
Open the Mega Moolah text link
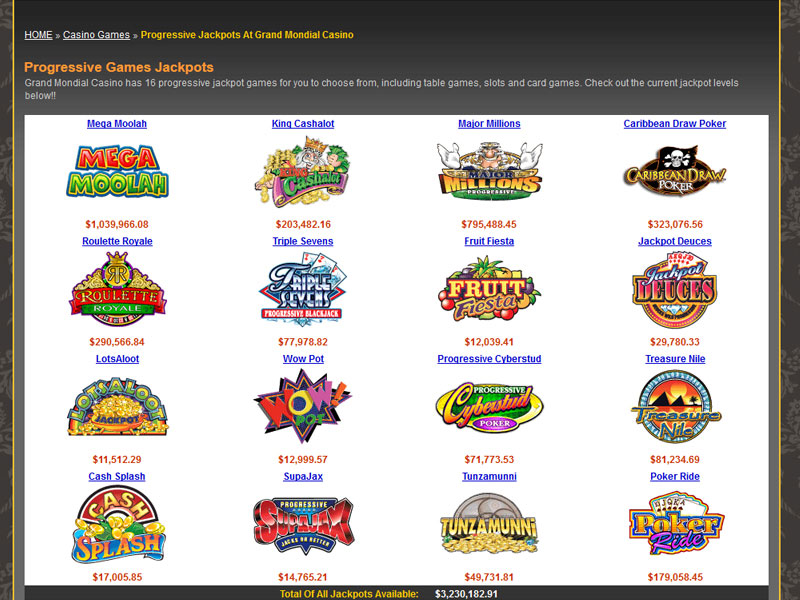coord(117,123)
